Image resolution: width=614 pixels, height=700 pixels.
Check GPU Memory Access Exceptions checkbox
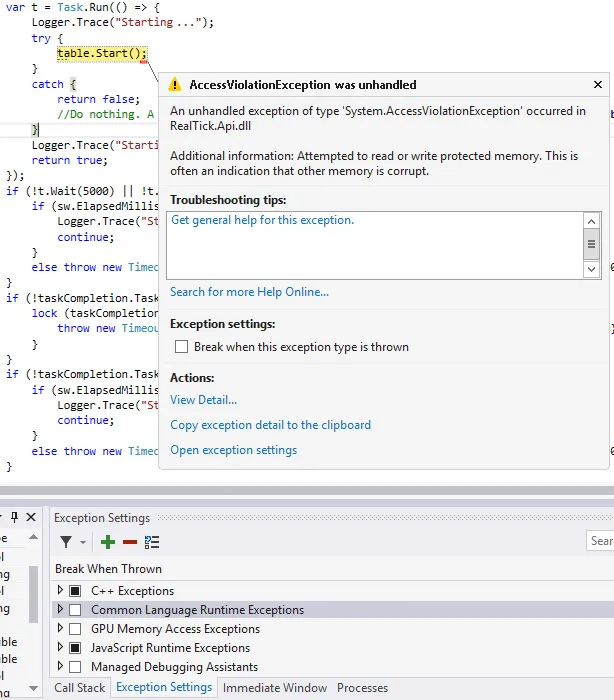(x=75, y=629)
